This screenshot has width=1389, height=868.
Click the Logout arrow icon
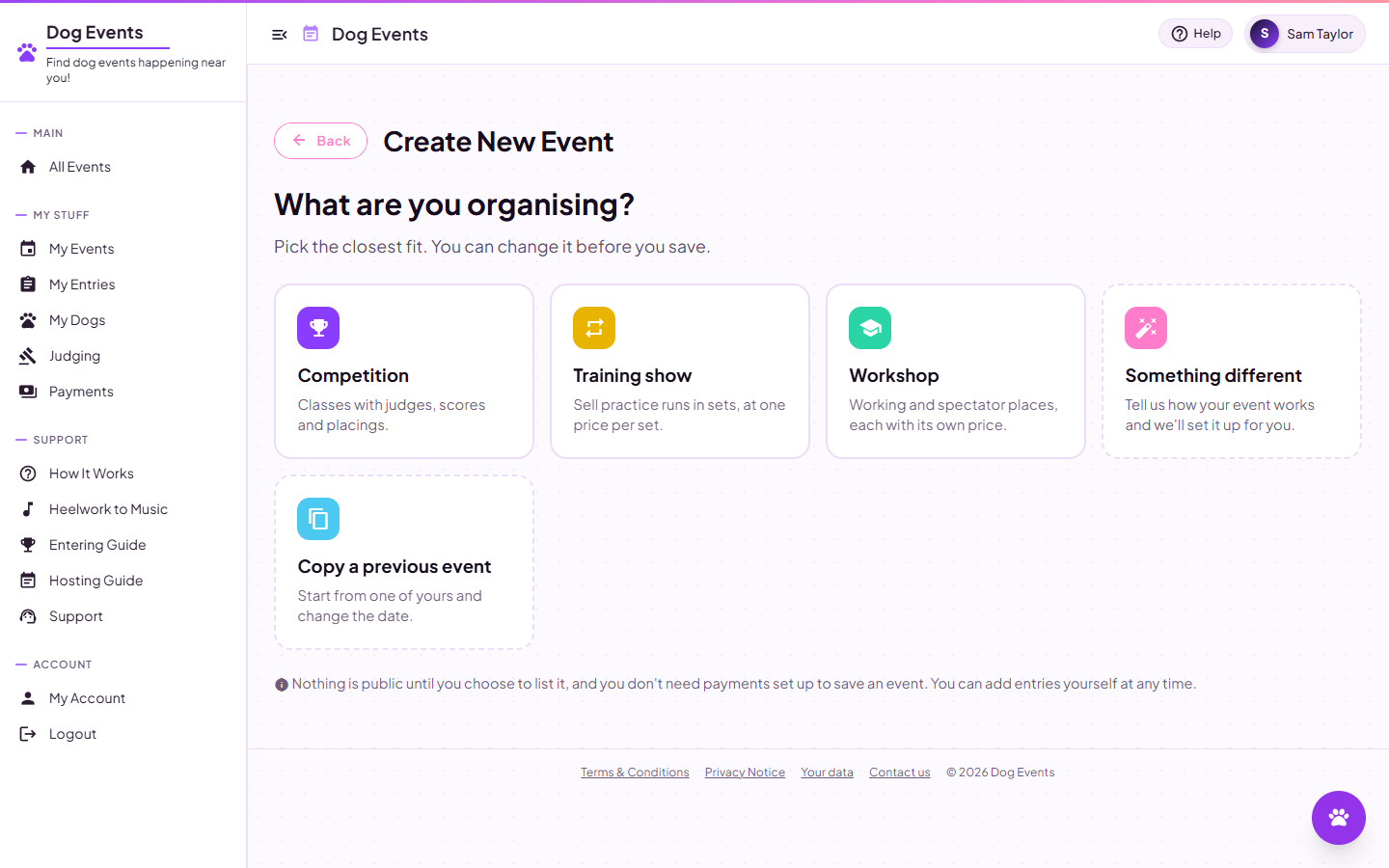[x=28, y=734]
